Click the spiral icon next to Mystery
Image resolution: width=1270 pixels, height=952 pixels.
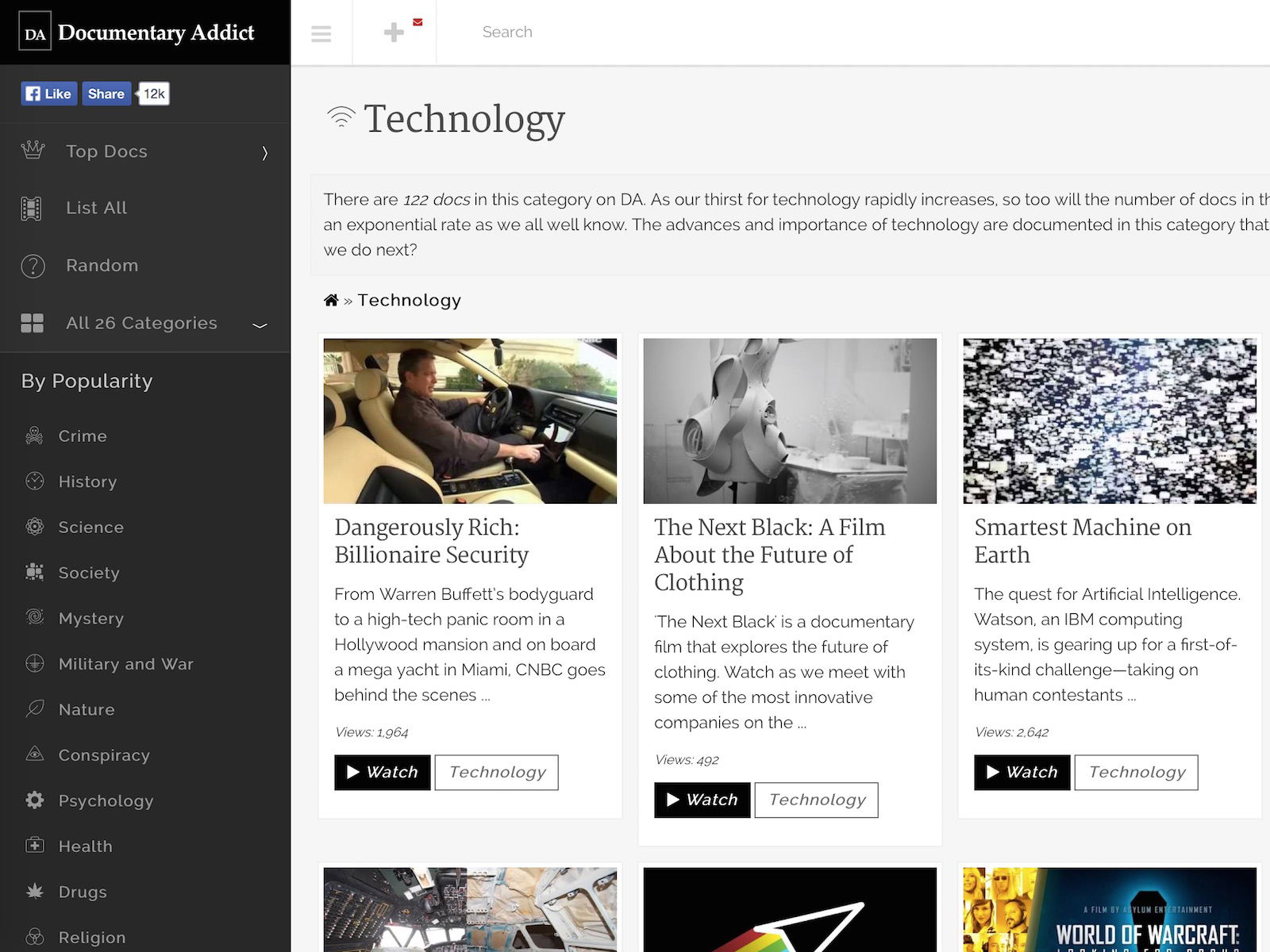[34, 617]
